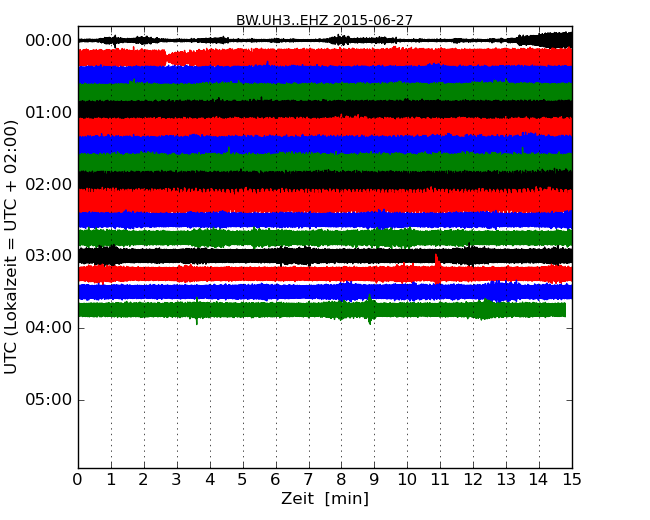Click x-axis tick label 5
The image size is (650, 520).
point(243,480)
